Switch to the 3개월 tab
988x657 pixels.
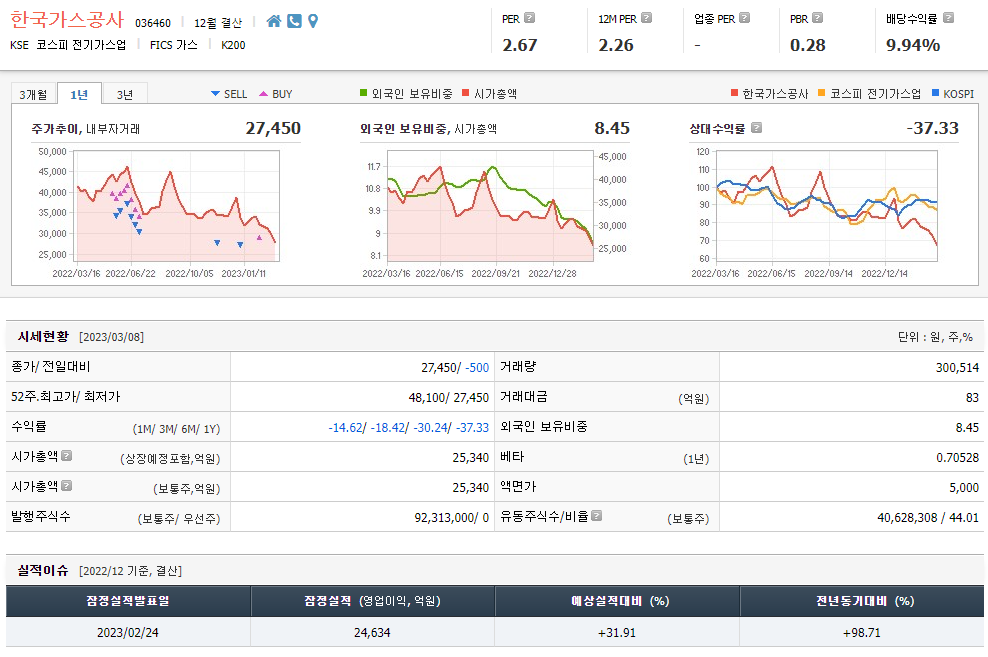click(x=33, y=94)
